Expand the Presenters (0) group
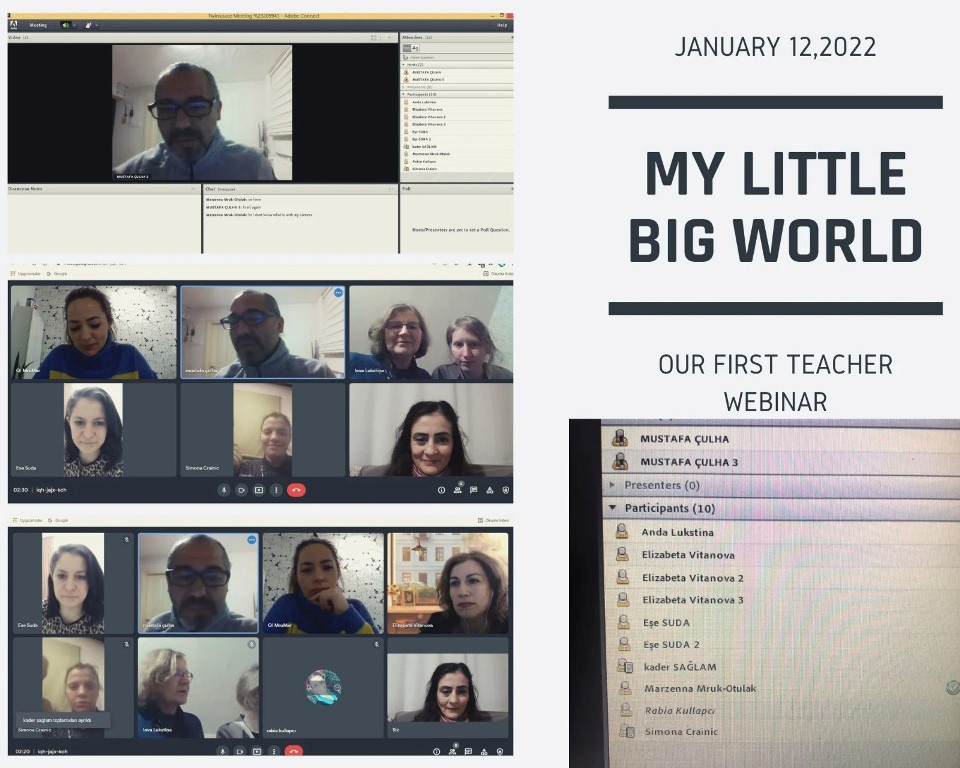 tap(612, 485)
